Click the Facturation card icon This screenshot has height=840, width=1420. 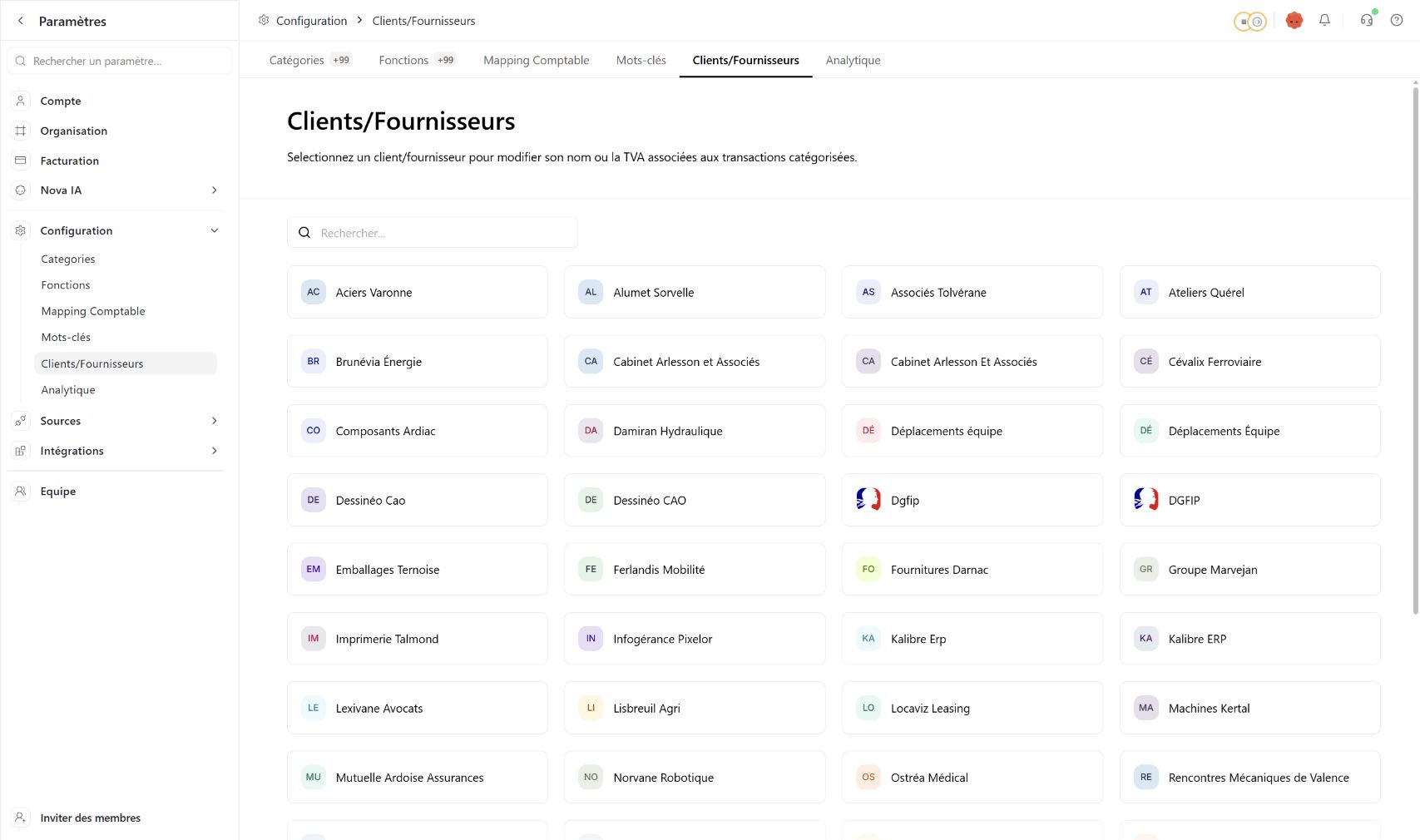coord(21,161)
